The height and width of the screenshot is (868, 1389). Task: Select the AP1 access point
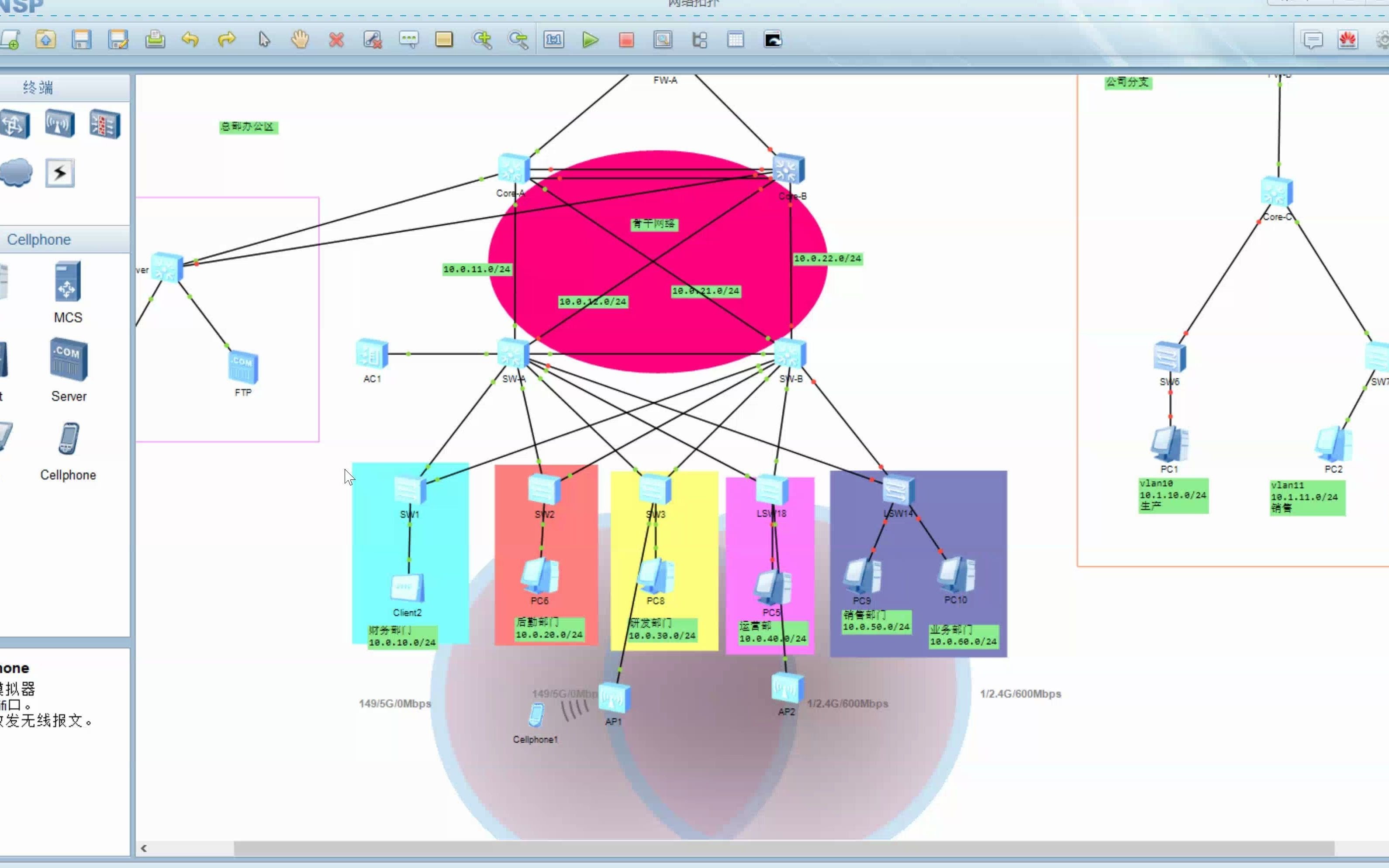click(614, 698)
